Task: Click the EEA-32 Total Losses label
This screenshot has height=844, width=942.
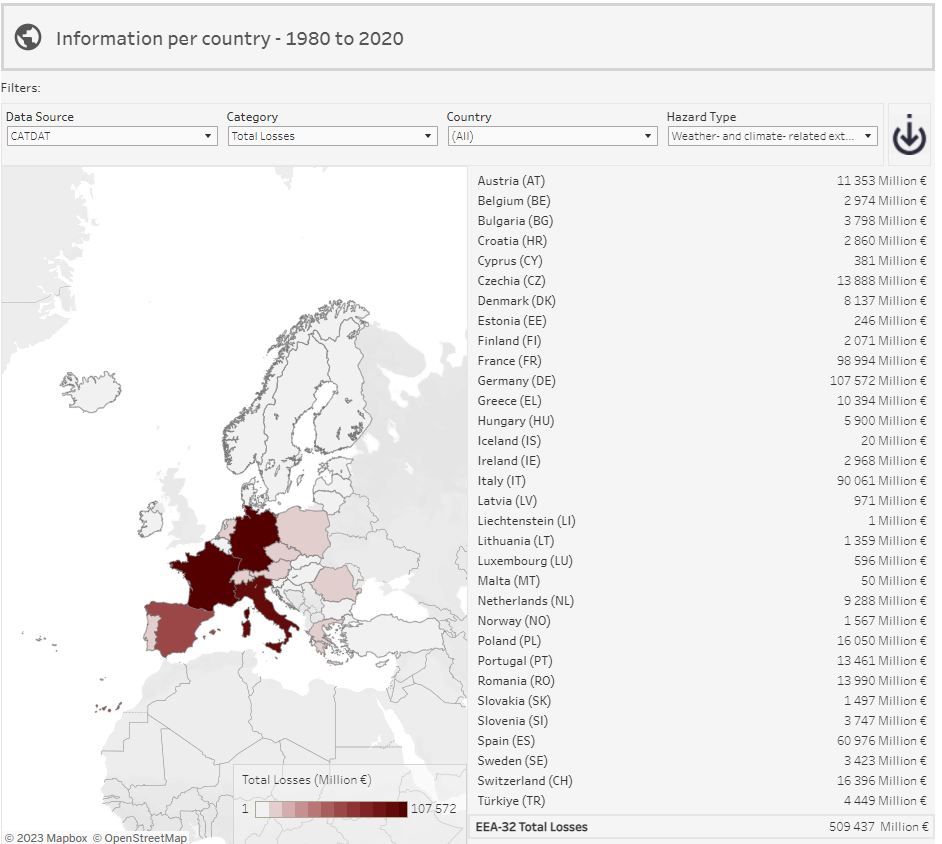Action: click(532, 827)
